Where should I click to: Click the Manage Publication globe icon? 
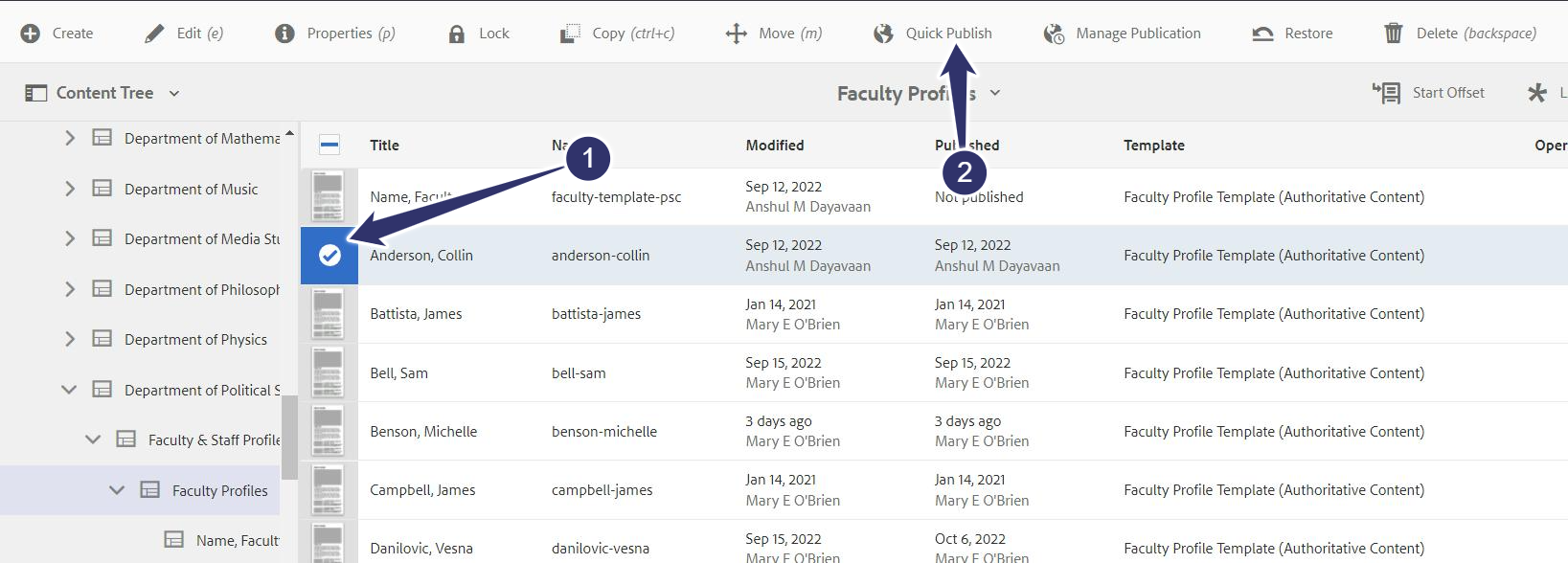(x=1054, y=34)
